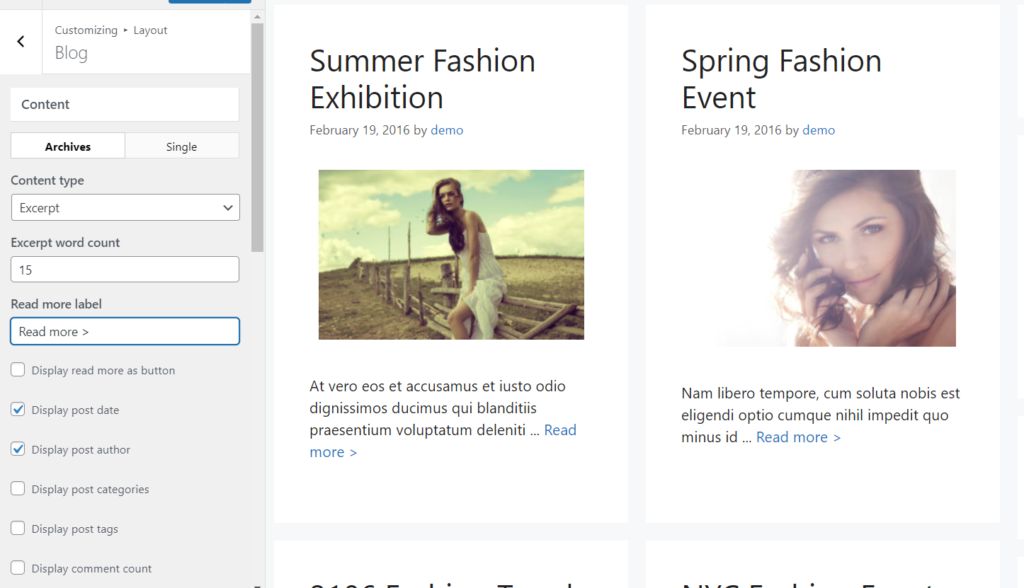Uncheck Display post date
This screenshot has height=588, width=1024.
click(x=18, y=410)
